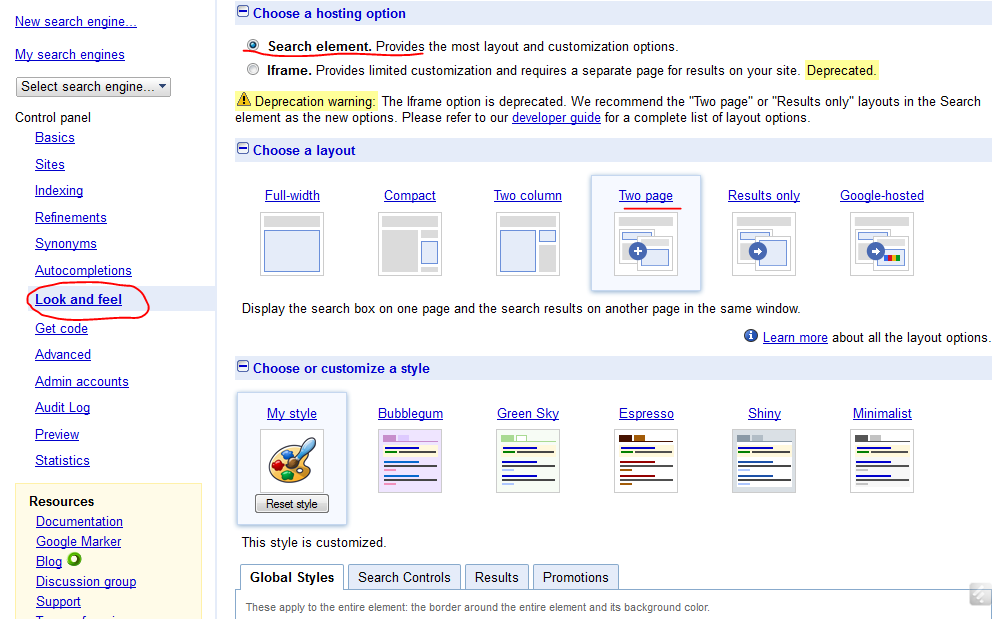The width and height of the screenshot is (992, 619).
Task: Select the Minimalist style preview thumbnail
Action: pos(882,461)
